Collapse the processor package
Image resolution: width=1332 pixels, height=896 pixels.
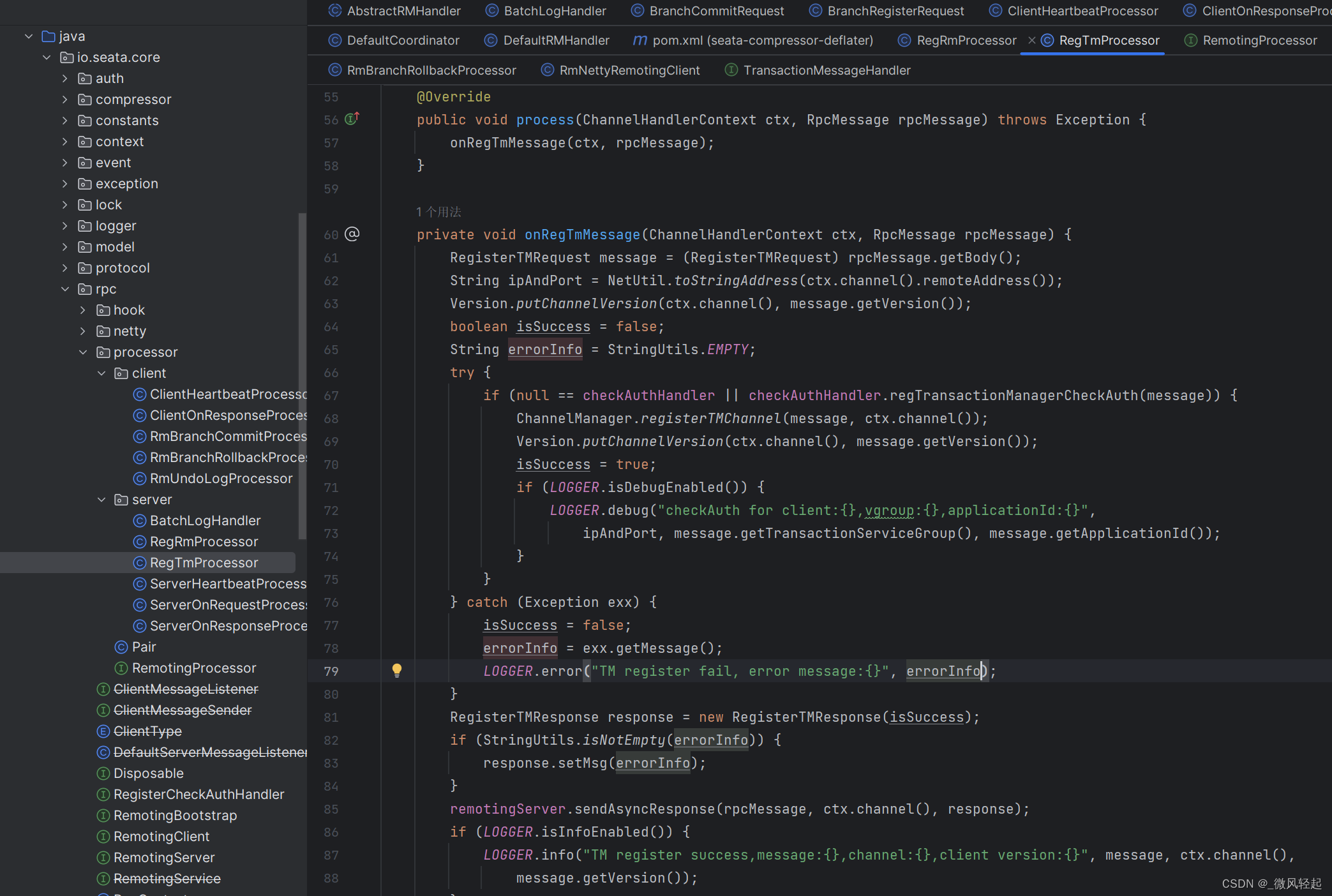click(x=82, y=352)
